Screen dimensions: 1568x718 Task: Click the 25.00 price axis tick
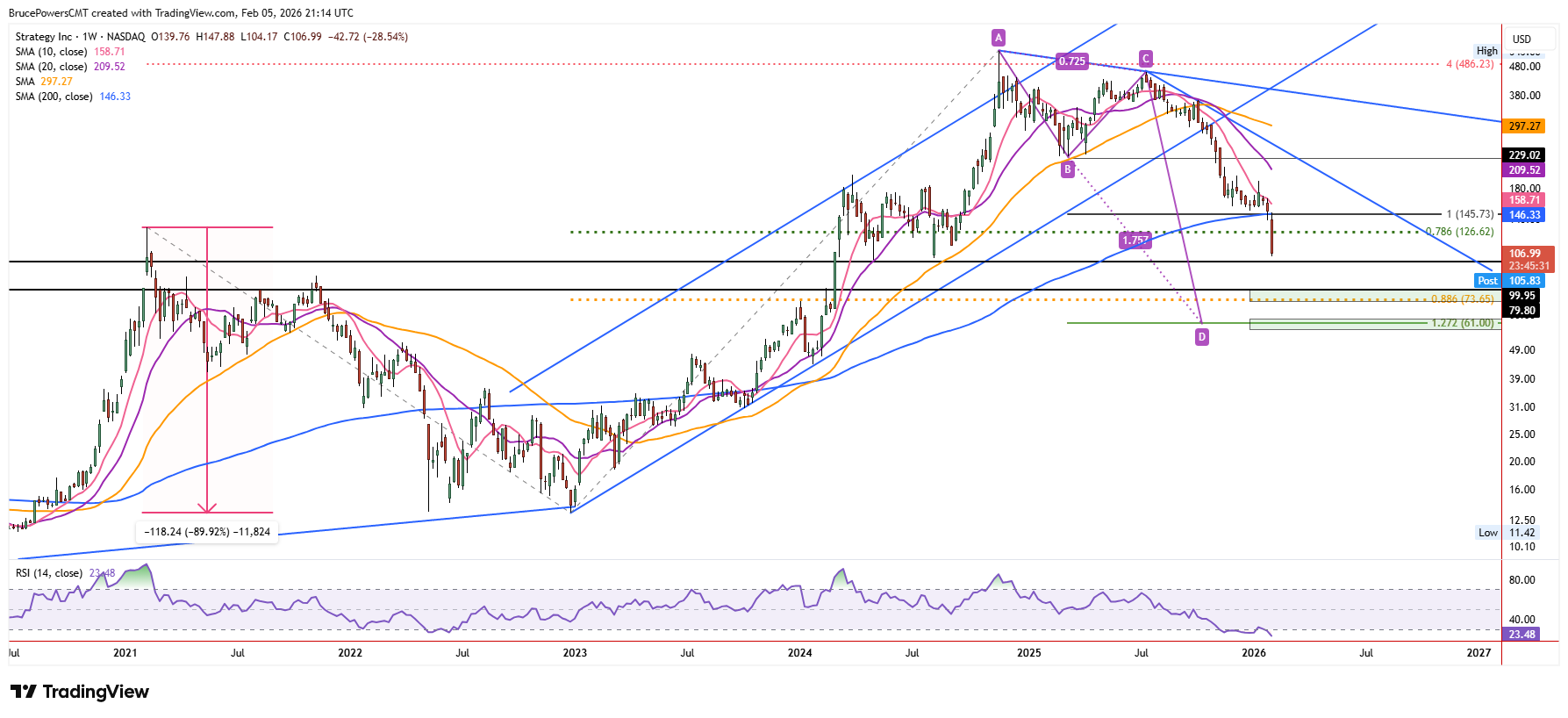[1521, 434]
